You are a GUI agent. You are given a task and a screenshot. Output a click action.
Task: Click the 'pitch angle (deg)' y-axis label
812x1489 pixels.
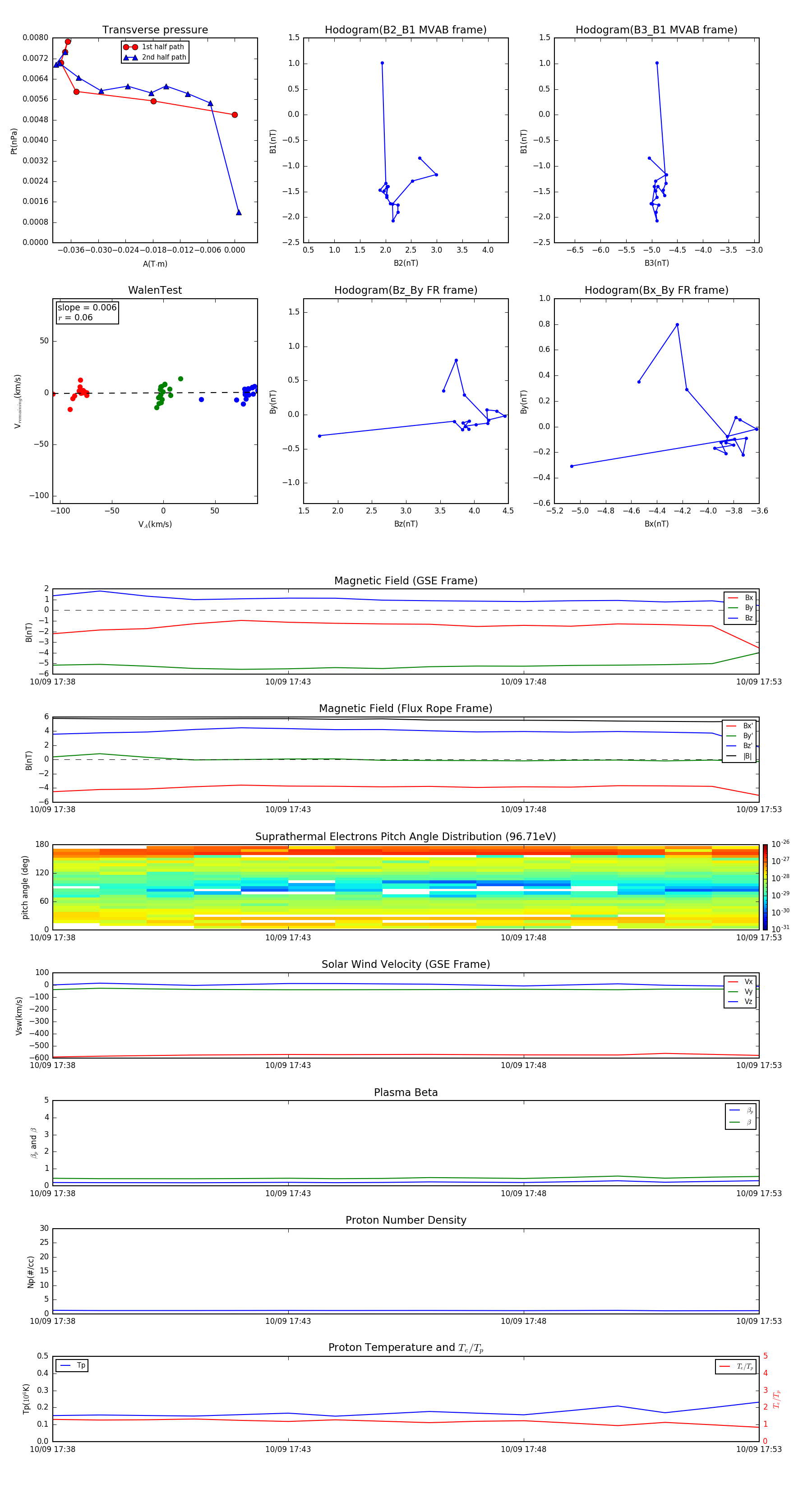pyautogui.click(x=25, y=887)
